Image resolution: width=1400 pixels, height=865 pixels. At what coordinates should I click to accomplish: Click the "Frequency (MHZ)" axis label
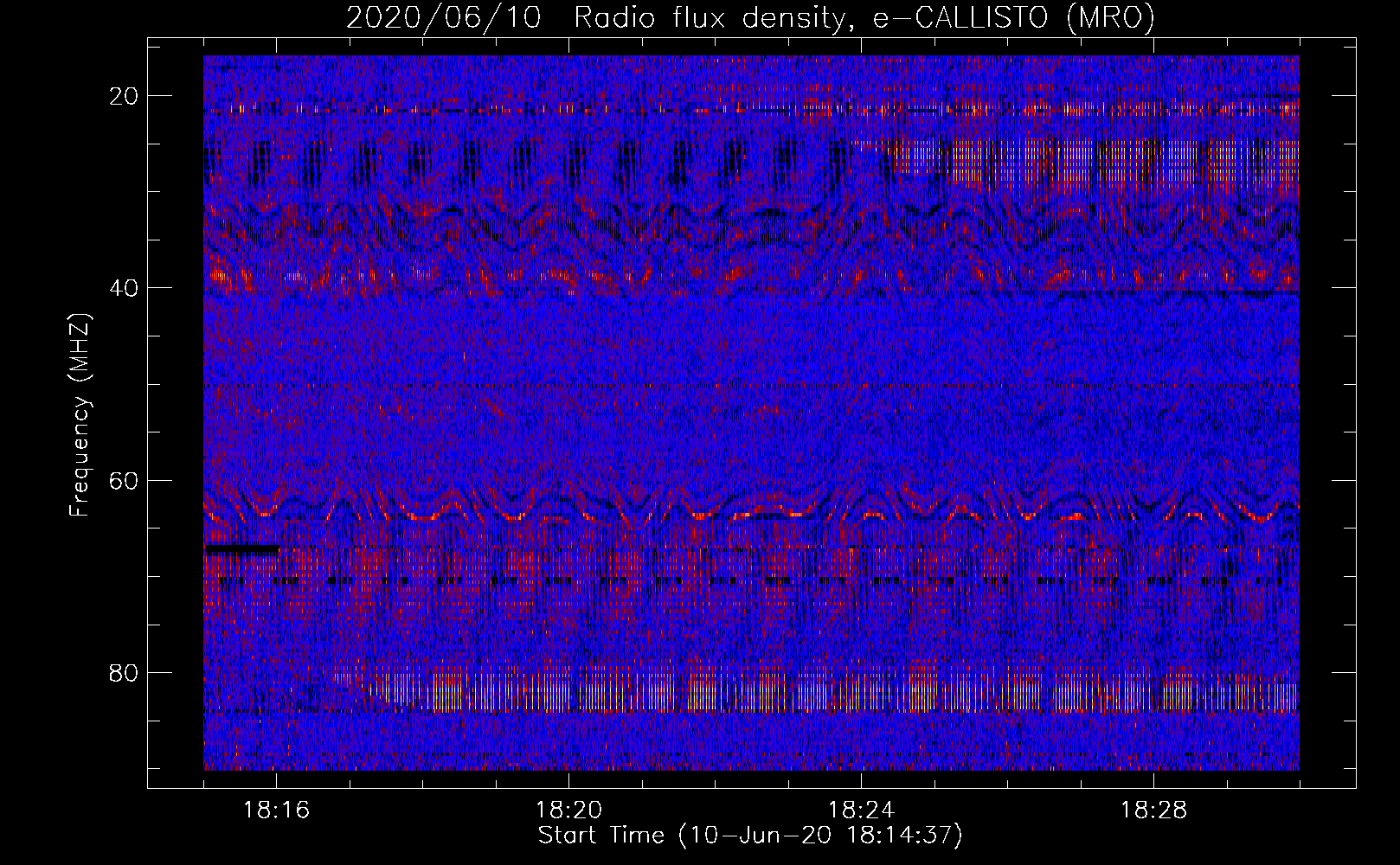pyautogui.click(x=80, y=415)
